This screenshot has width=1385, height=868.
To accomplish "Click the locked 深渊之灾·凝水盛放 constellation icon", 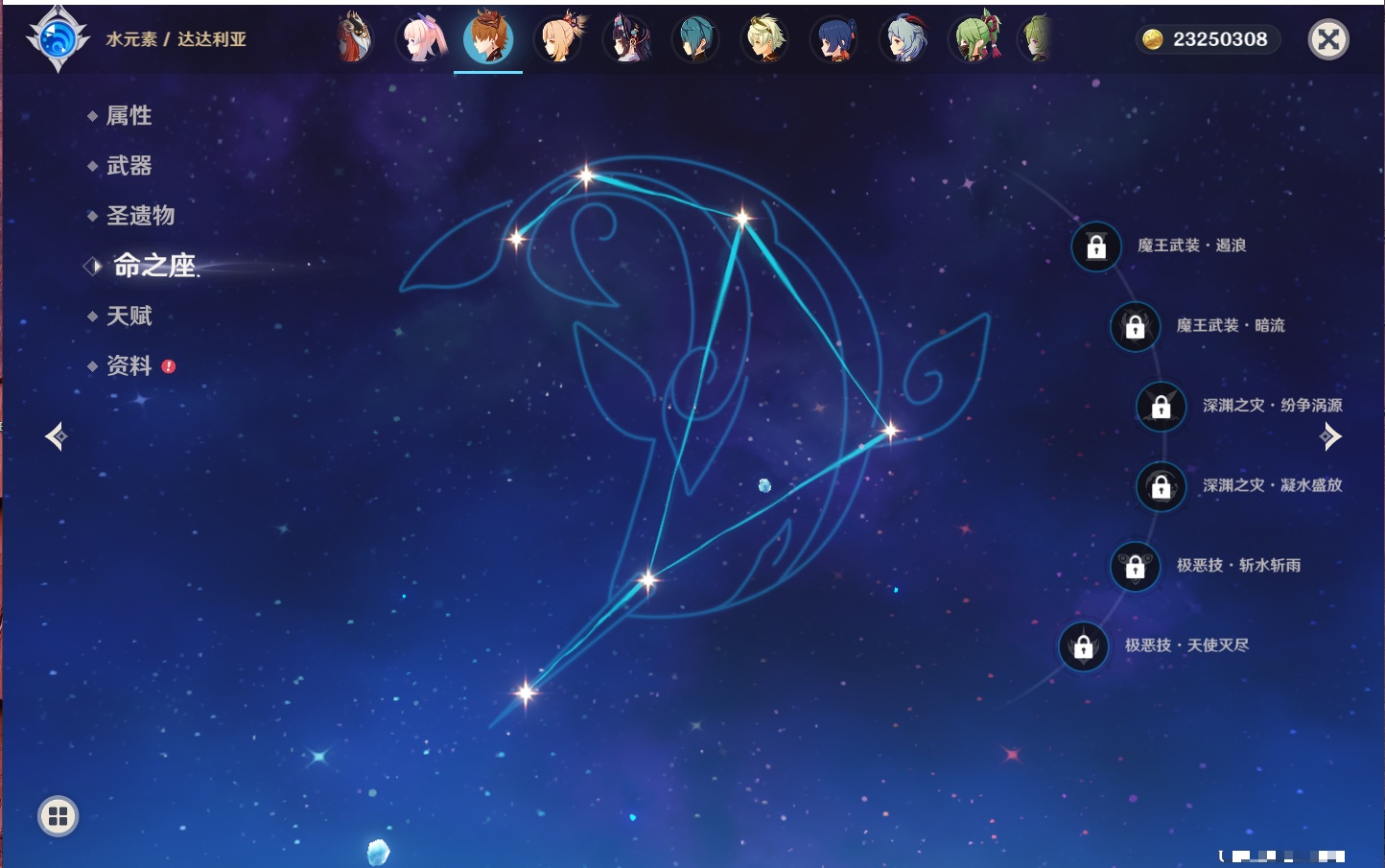I will [x=1161, y=486].
